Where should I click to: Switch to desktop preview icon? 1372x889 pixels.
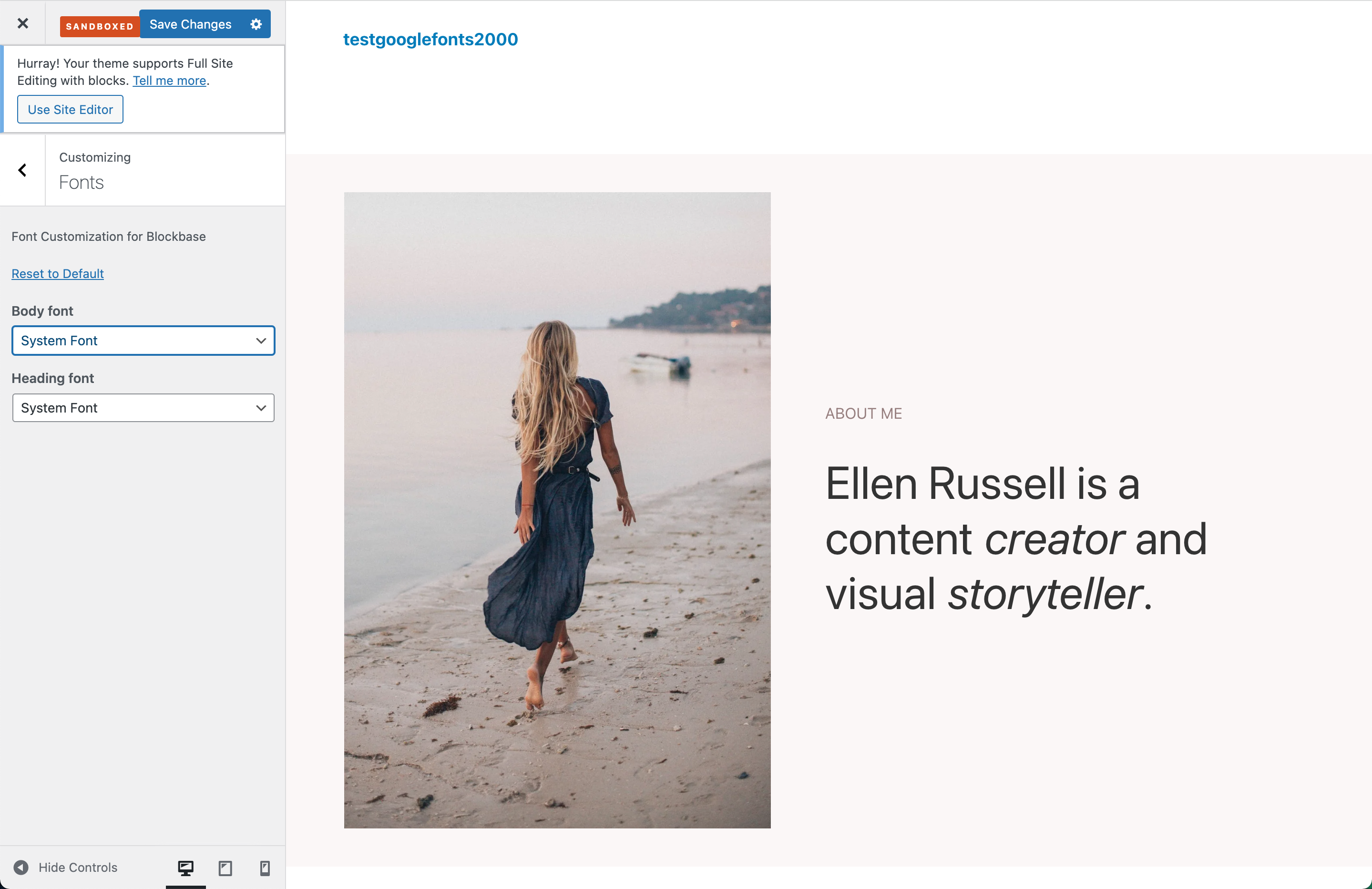[x=185, y=868]
